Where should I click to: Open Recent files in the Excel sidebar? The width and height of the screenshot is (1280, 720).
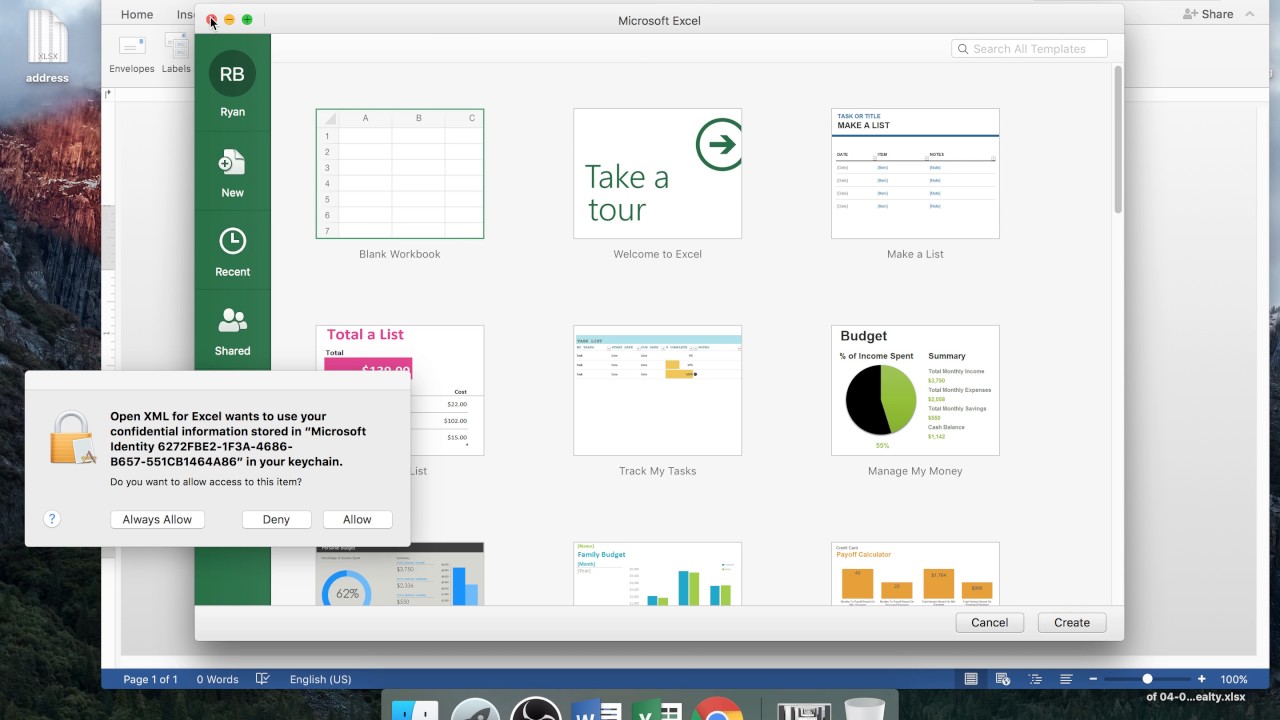(x=232, y=251)
